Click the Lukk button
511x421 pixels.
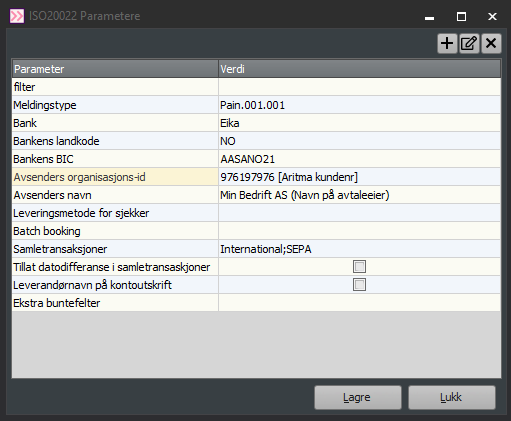452,397
